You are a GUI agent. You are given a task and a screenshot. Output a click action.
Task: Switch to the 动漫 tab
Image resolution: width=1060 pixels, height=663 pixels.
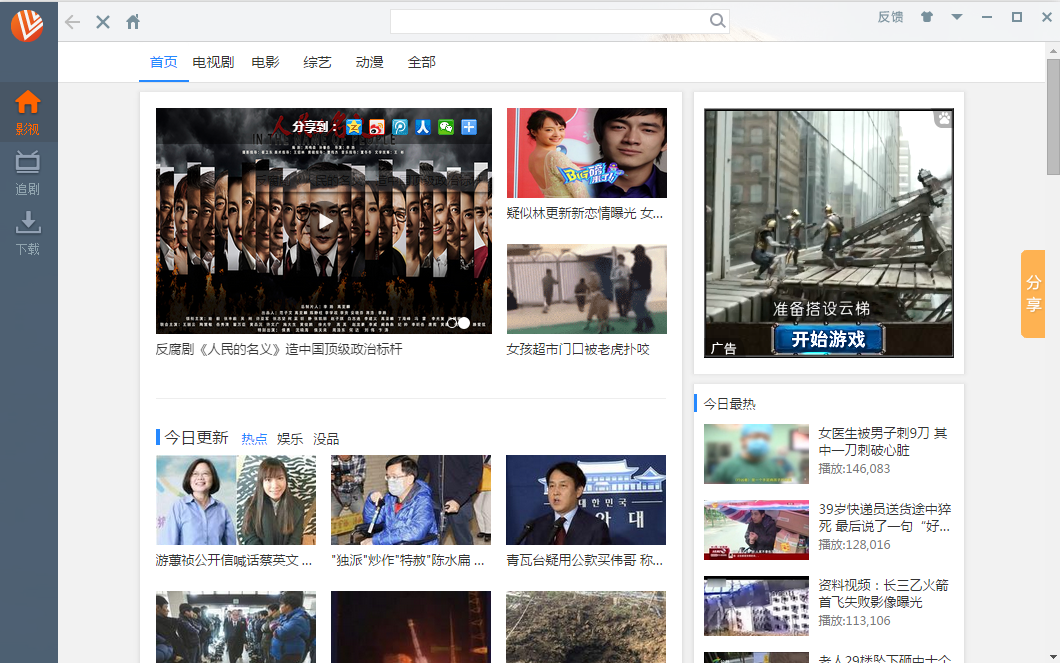click(x=369, y=62)
